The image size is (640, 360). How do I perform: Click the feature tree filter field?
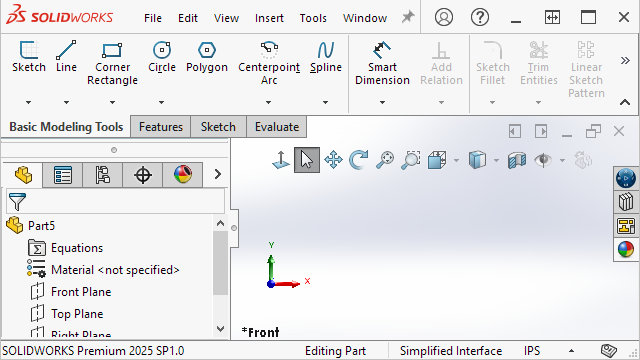[115, 201]
